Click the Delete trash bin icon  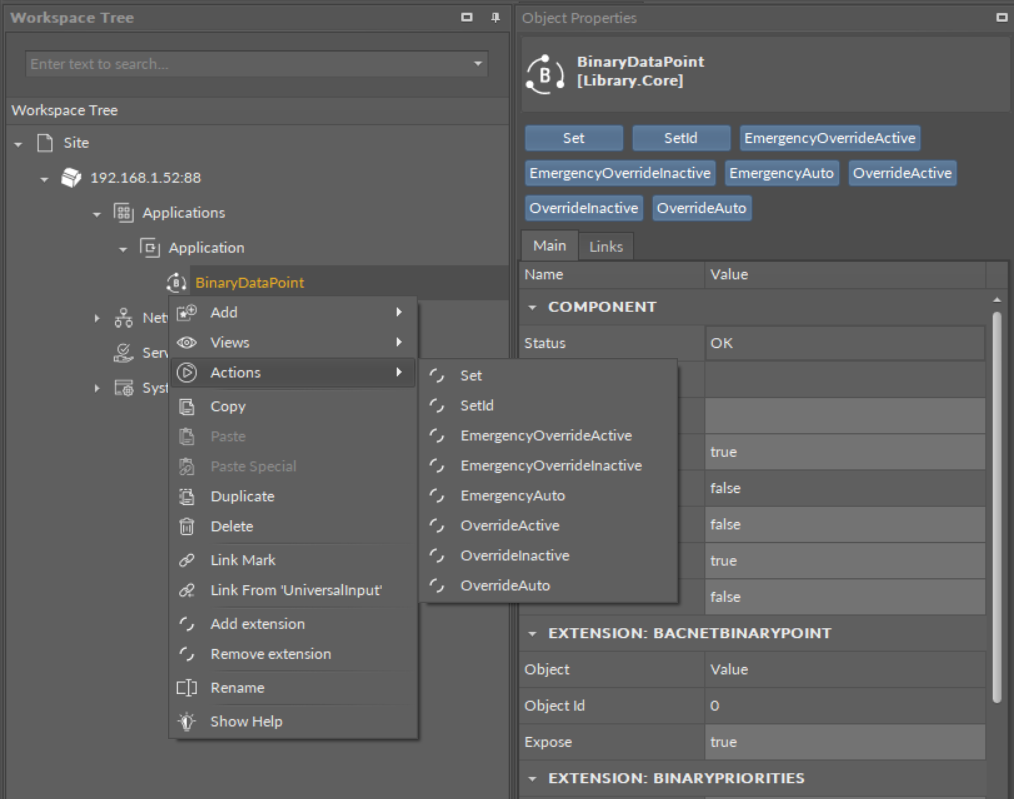point(186,527)
